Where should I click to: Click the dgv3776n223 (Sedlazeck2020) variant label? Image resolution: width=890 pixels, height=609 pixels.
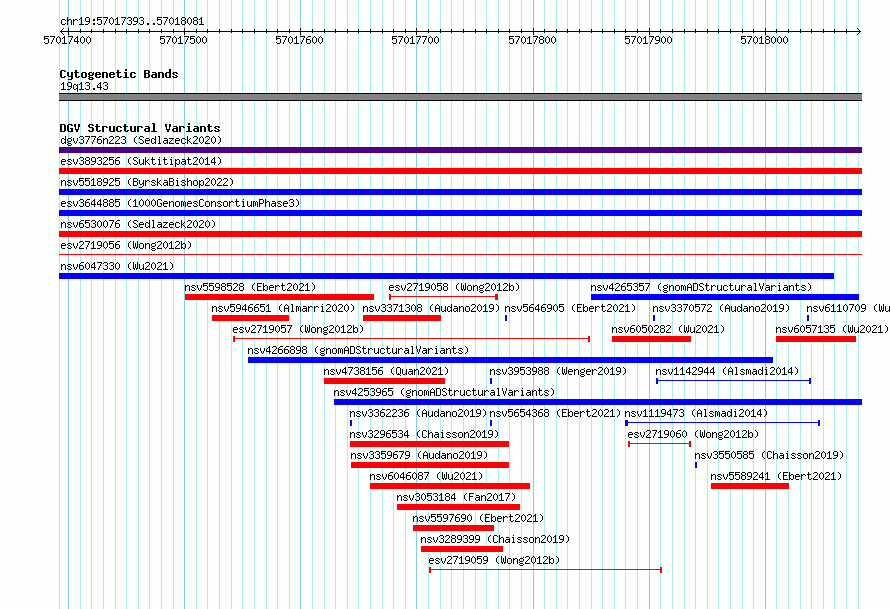tap(141, 140)
